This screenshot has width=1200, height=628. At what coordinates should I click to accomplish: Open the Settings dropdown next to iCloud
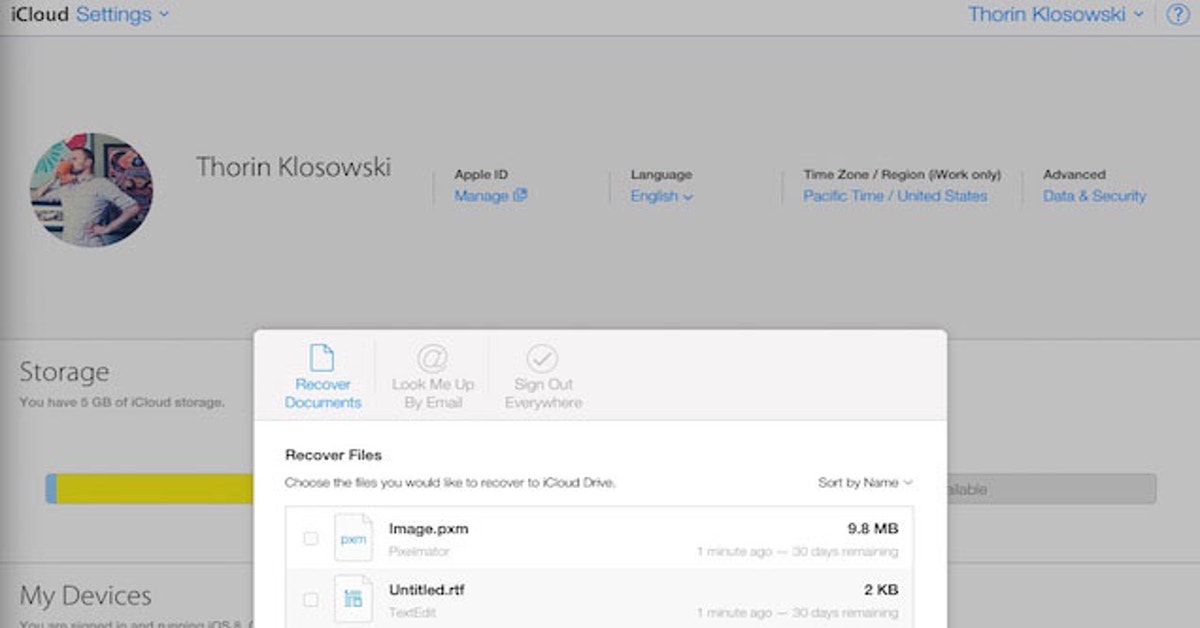123,15
